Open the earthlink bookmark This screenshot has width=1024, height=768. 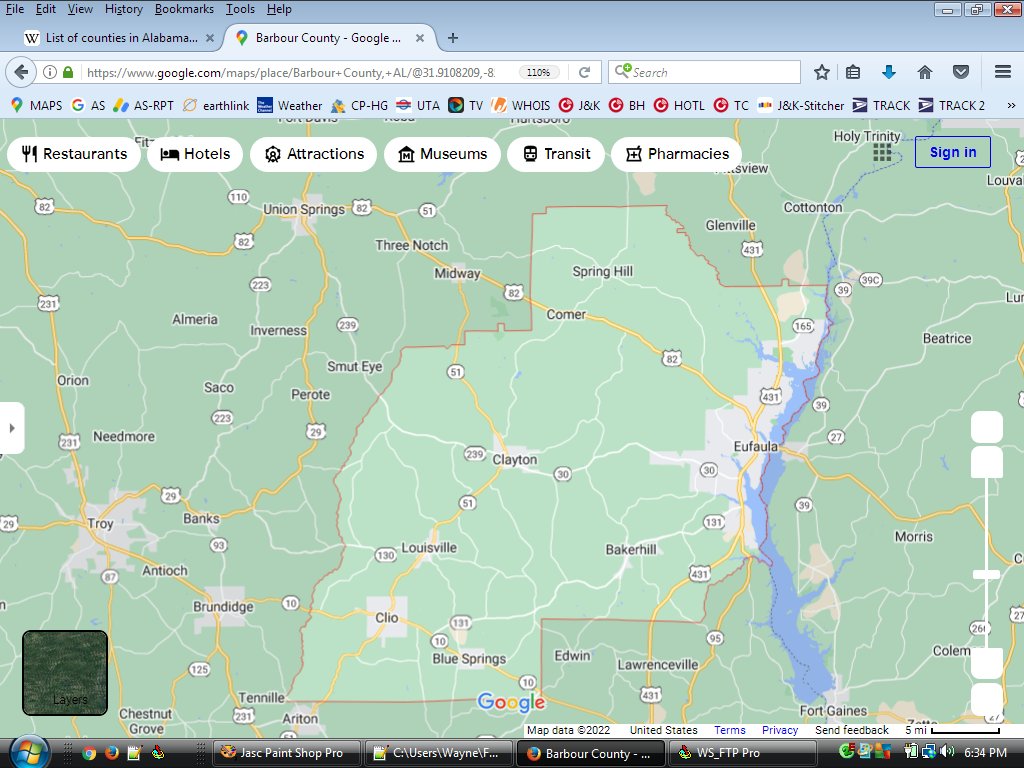pos(216,105)
